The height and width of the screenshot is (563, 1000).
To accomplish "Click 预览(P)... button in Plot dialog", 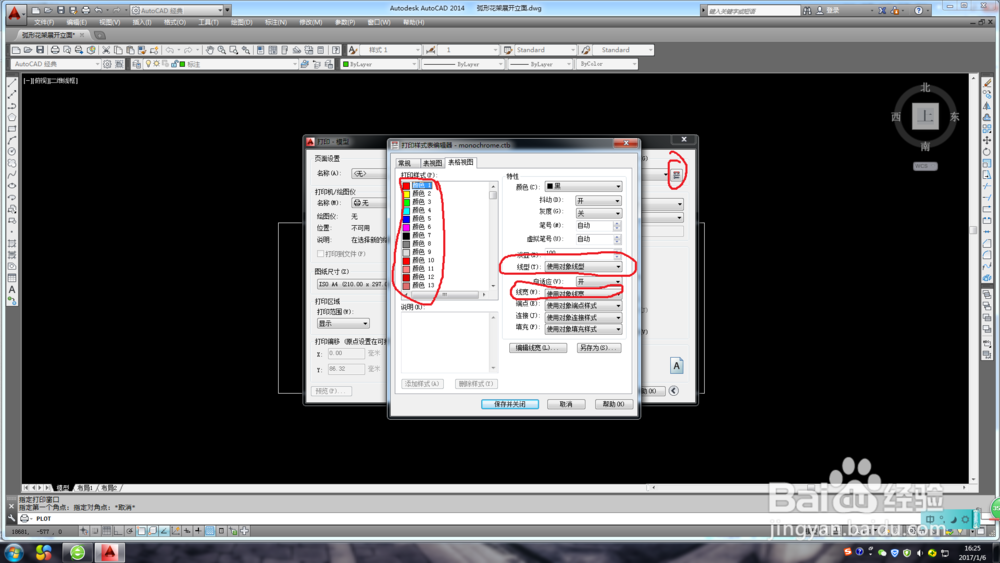I will click(332, 391).
